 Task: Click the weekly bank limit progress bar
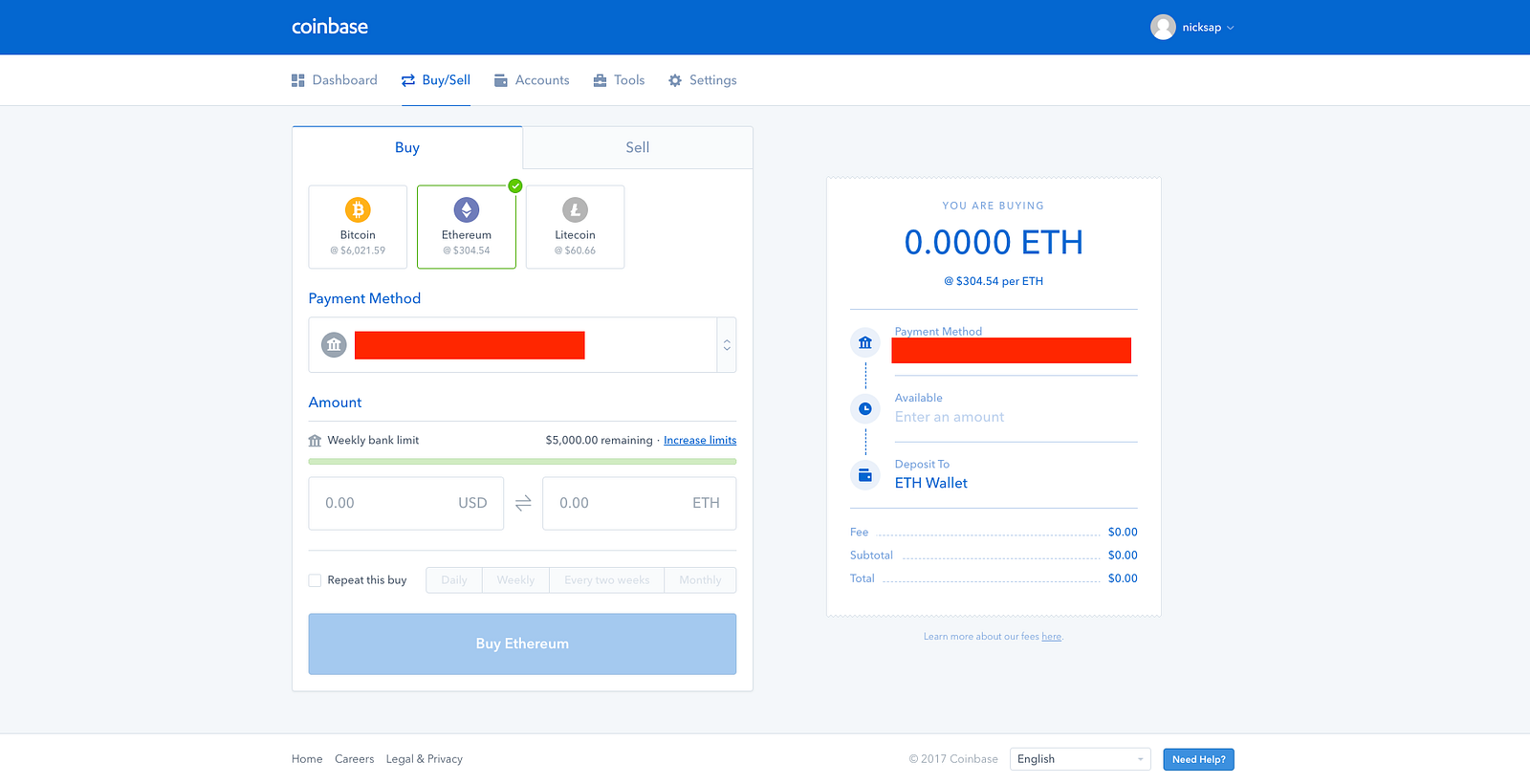point(522,462)
